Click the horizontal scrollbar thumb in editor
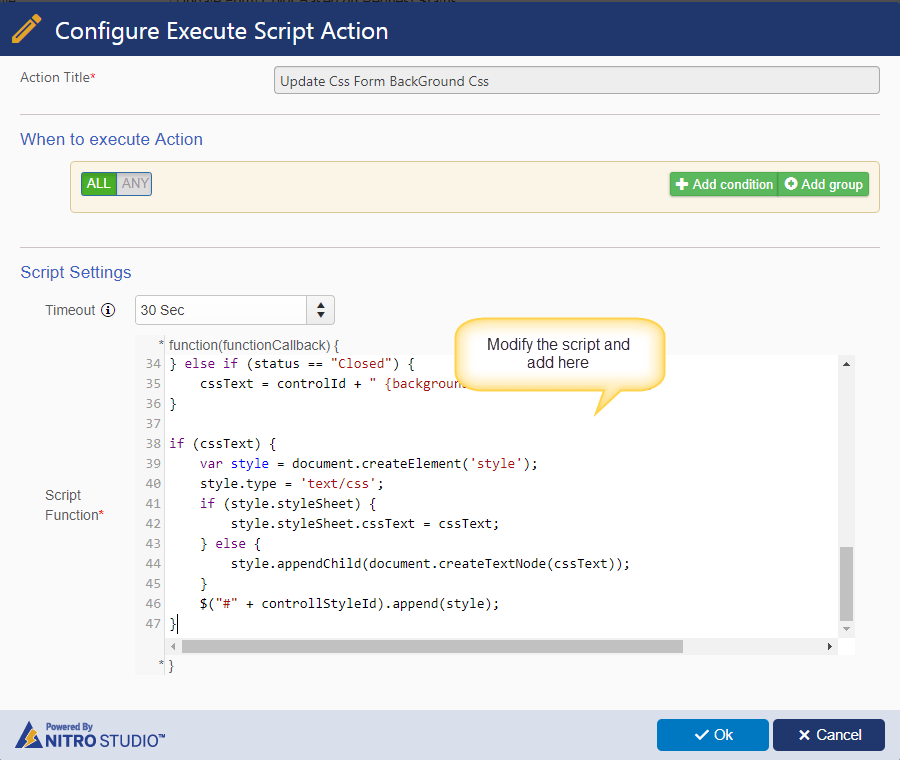The image size is (900, 760). tap(432, 646)
